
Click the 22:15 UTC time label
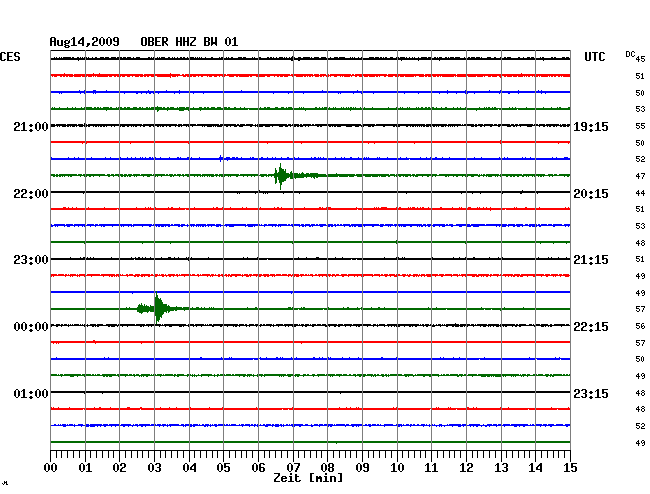[591, 327]
